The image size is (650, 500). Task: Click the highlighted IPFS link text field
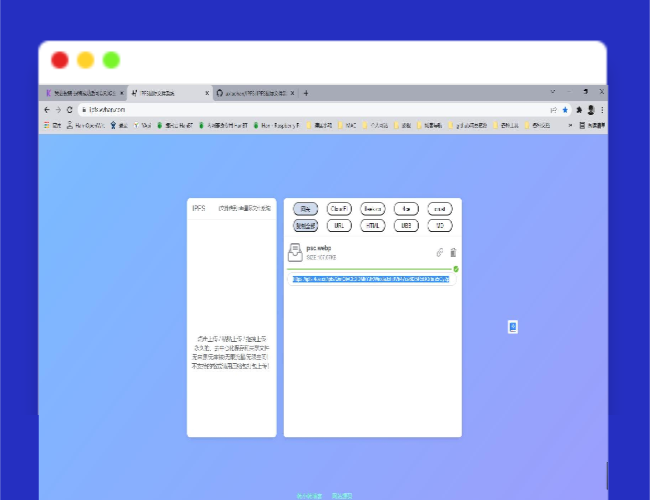tap(370, 279)
